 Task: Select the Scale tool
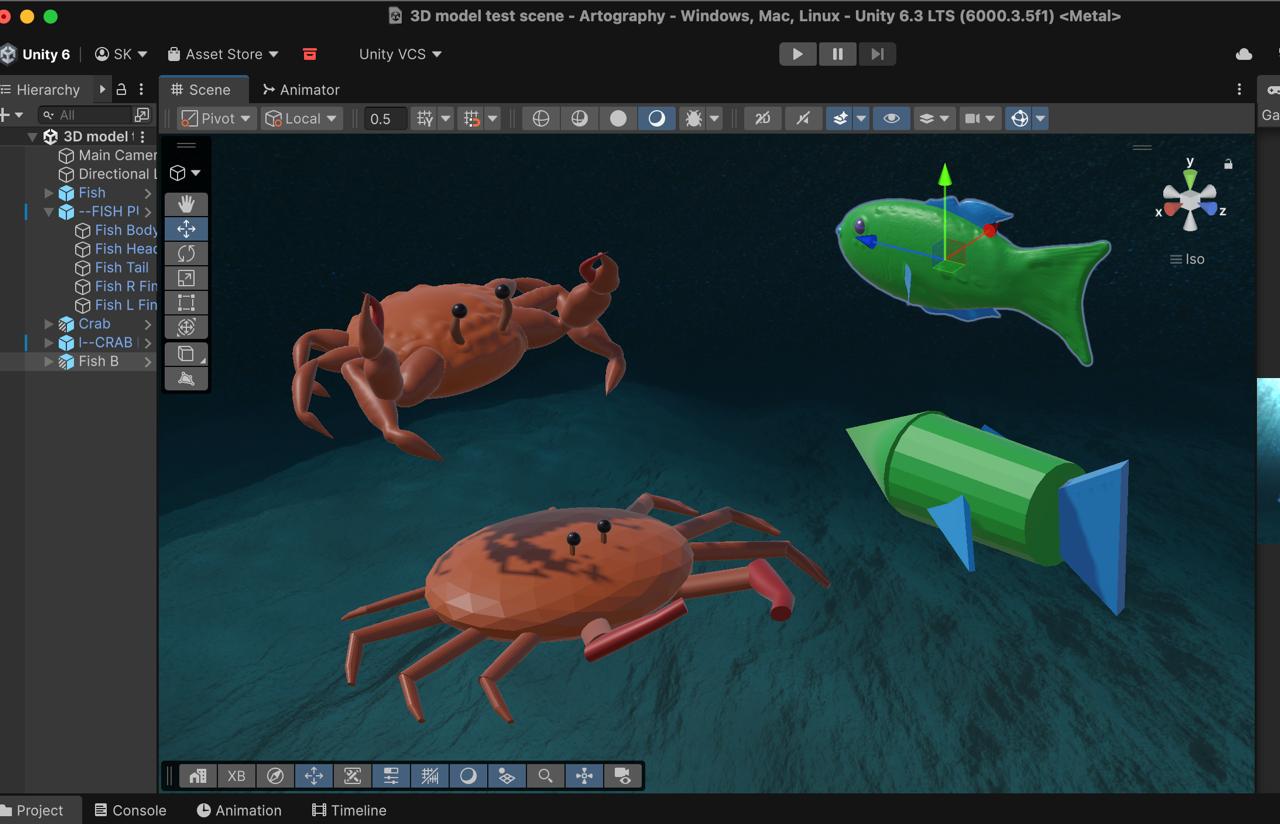click(x=186, y=278)
